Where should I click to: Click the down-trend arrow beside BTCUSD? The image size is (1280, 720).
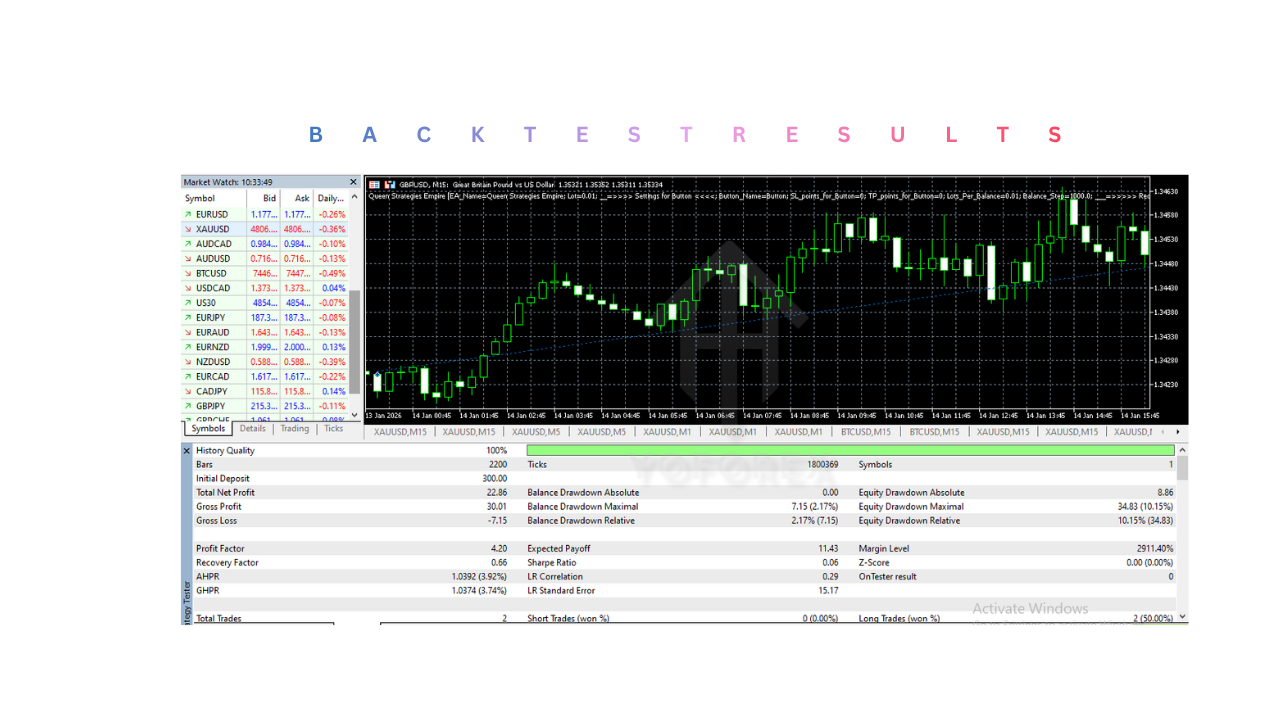pos(190,273)
